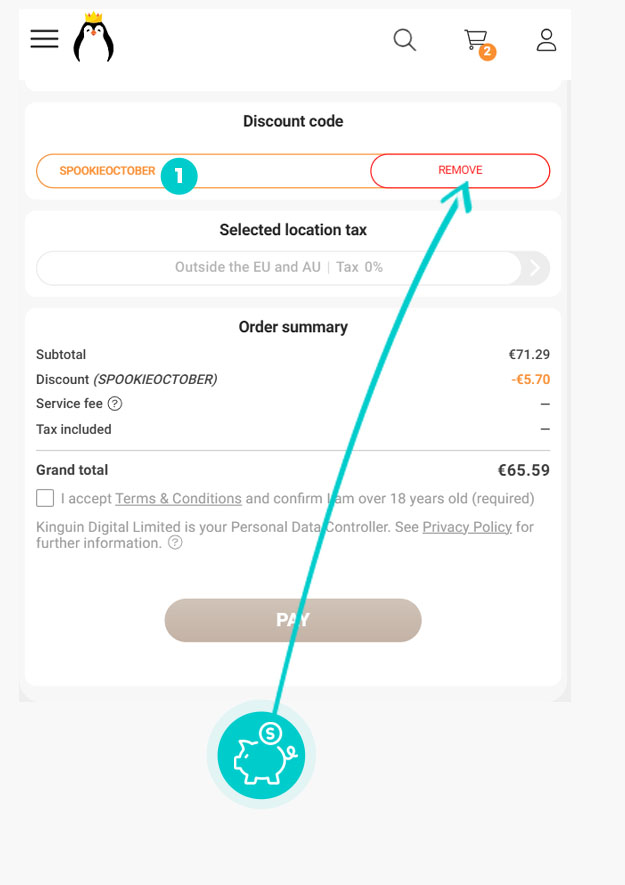The image size is (625, 885).
Task: Click the Kinguin penguin logo
Action: coord(93,38)
